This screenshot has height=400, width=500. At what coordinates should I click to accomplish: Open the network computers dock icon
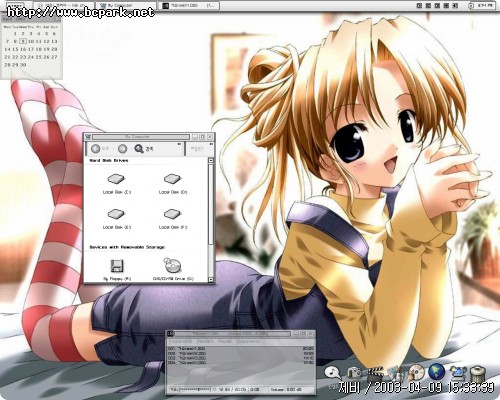tap(458, 373)
